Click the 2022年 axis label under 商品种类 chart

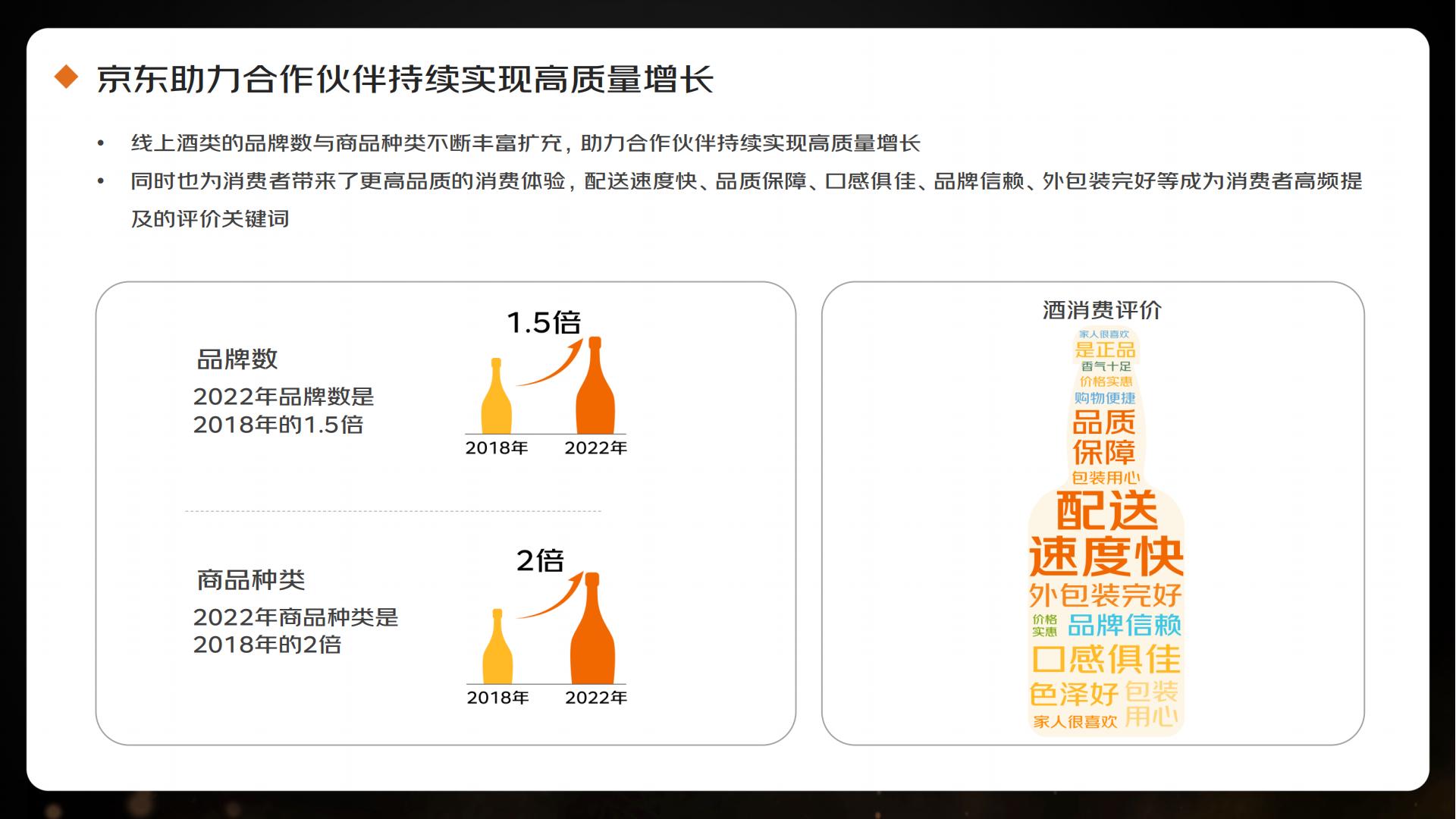[596, 698]
